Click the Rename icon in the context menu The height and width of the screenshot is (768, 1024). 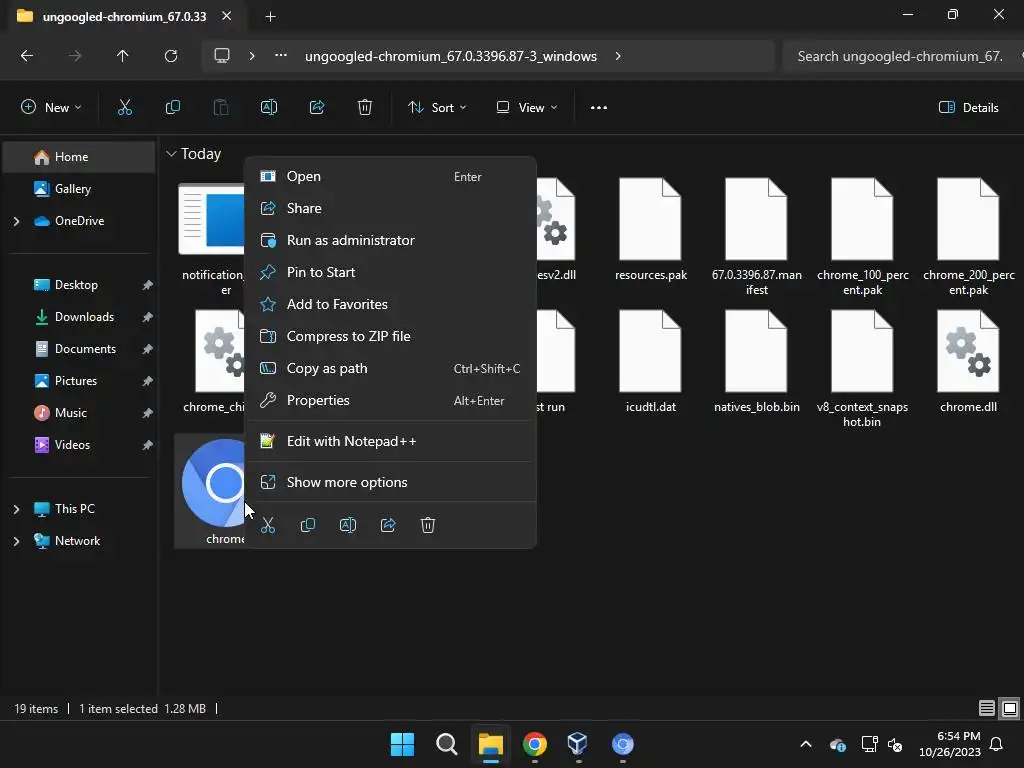348,525
